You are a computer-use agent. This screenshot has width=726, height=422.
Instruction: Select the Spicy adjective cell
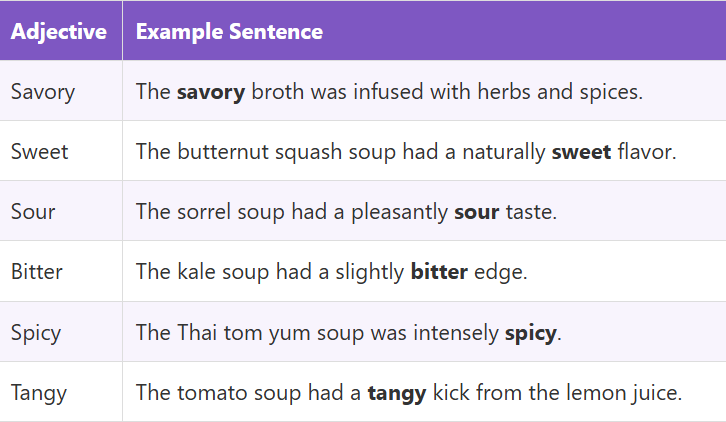(x=37, y=332)
